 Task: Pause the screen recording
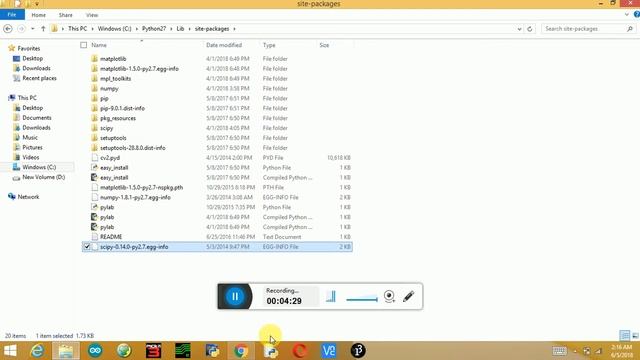pyautogui.click(x=235, y=296)
